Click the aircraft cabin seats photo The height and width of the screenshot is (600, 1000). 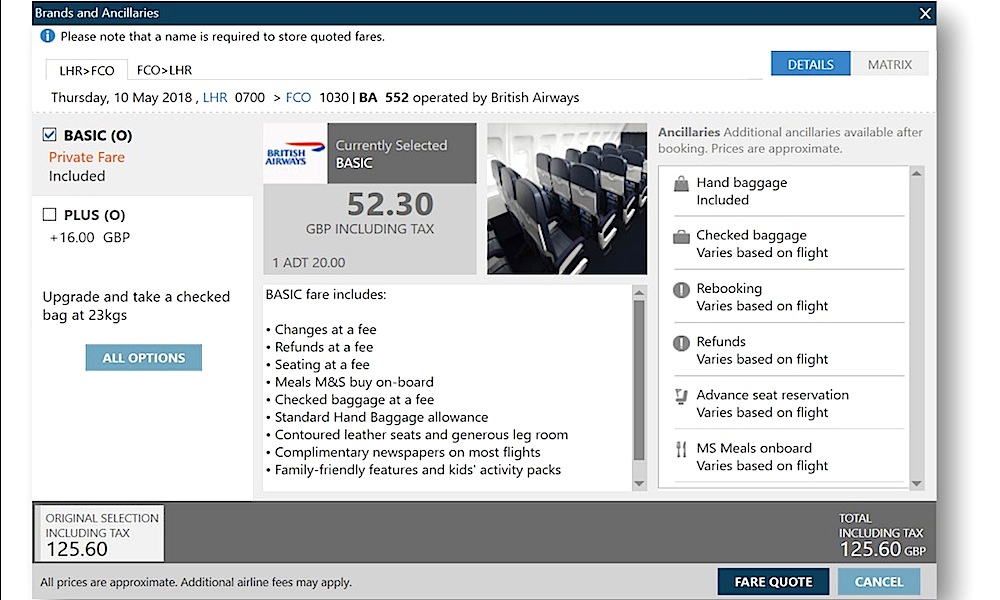pyautogui.click(x=567, y=198)
